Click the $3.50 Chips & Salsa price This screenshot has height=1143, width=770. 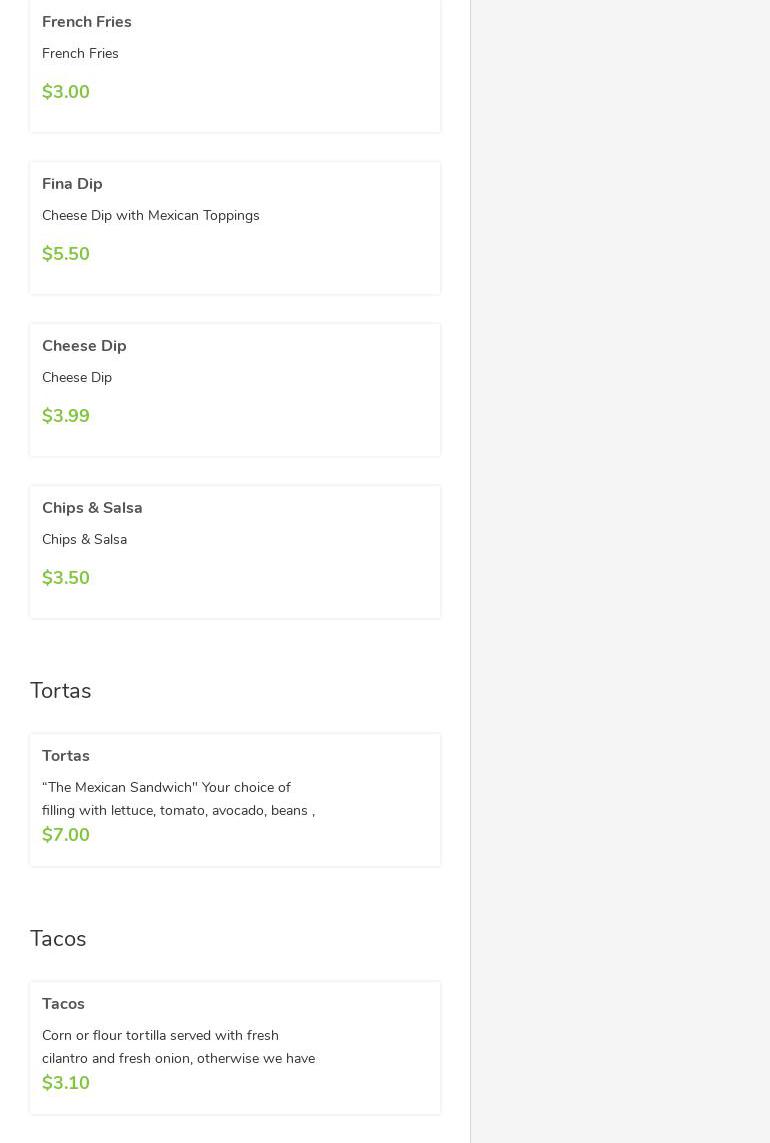(x=66, y=578)
